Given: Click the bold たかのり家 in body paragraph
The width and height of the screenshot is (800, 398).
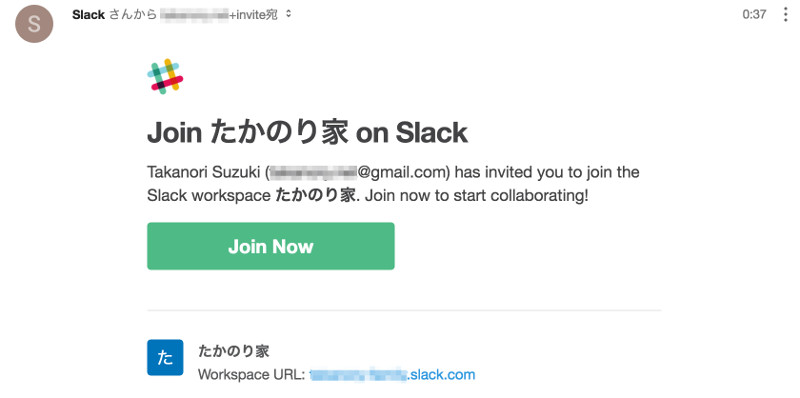Looking at the screenshot, I should 315,196.
